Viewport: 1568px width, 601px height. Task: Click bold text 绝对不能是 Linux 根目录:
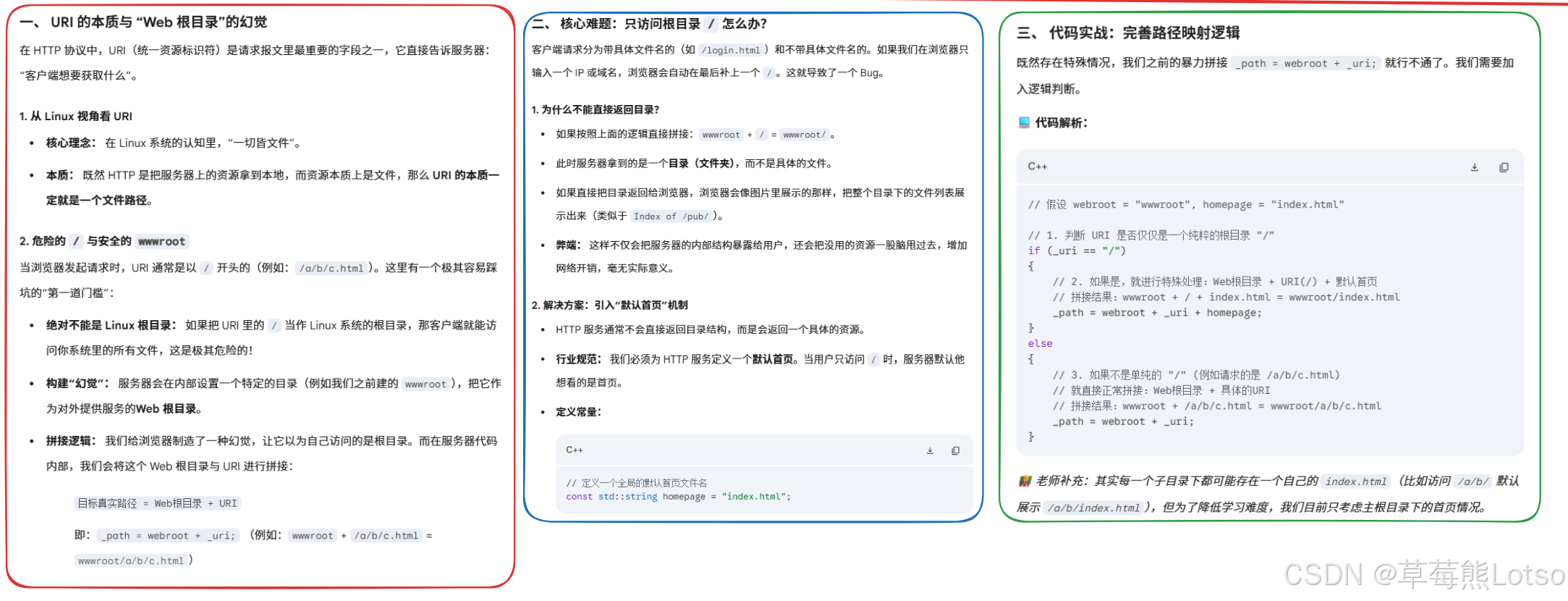[x=111, y=325]
